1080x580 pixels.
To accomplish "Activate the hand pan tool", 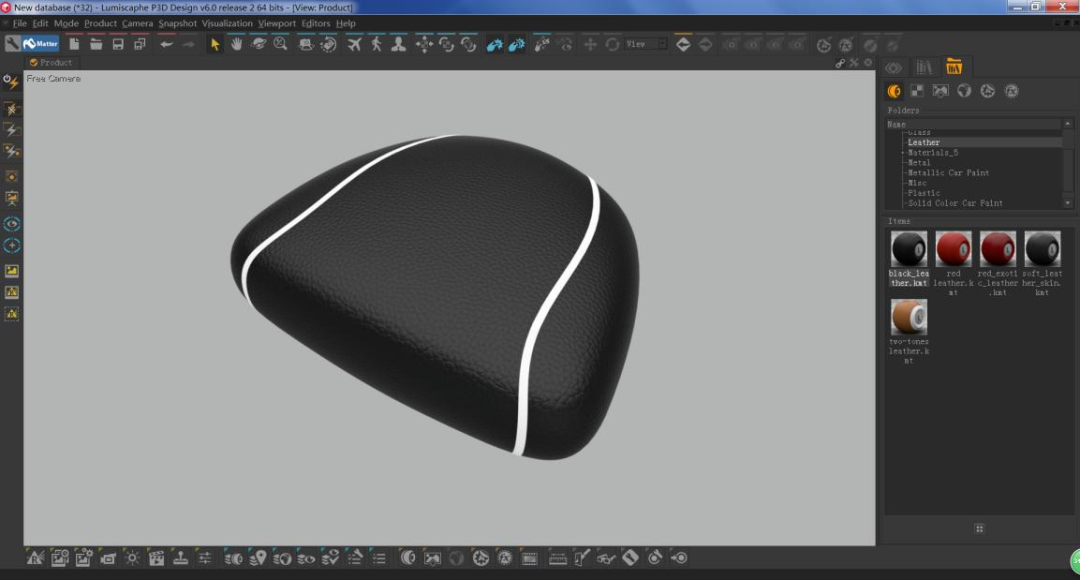I will [x=237, y=44].
